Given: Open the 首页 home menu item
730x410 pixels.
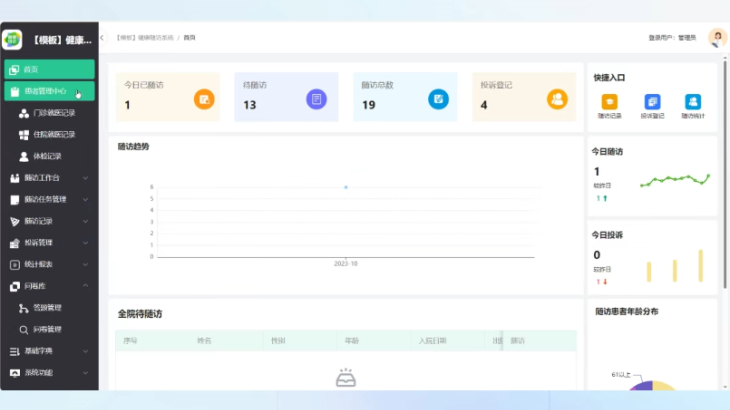Looking at the screenshot, I should (49, 69).
